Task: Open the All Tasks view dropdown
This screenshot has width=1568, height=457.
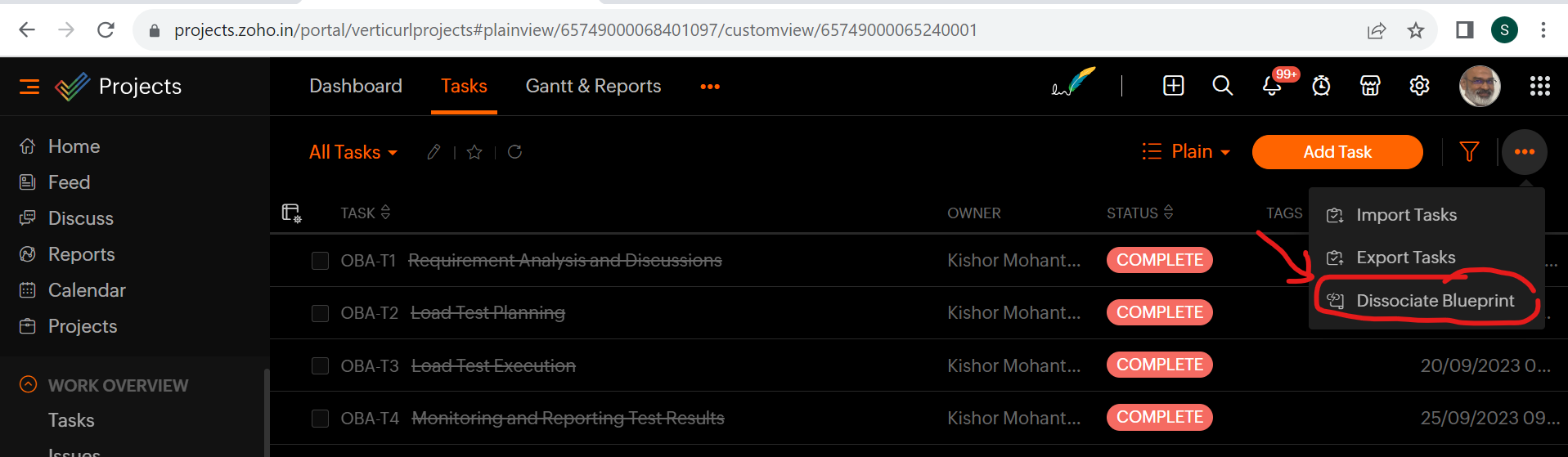Action: [x=353, y=153]
